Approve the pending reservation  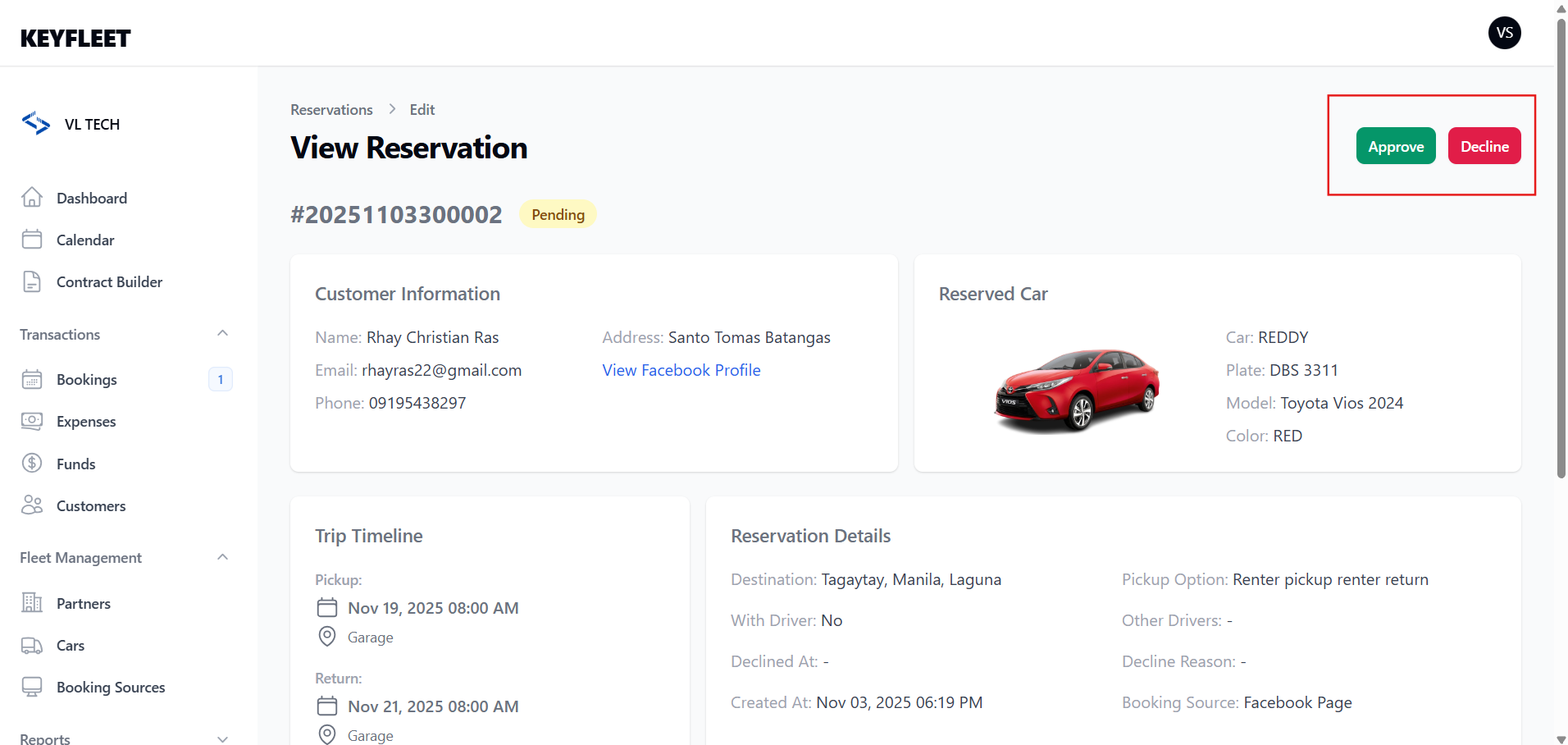1395,146
